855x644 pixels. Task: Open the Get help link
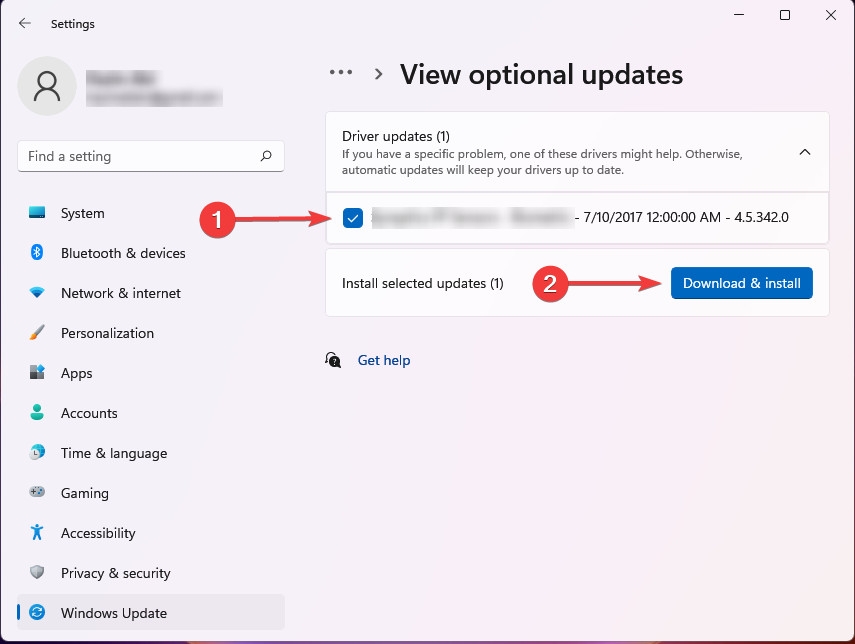click(x=384, y=360)
